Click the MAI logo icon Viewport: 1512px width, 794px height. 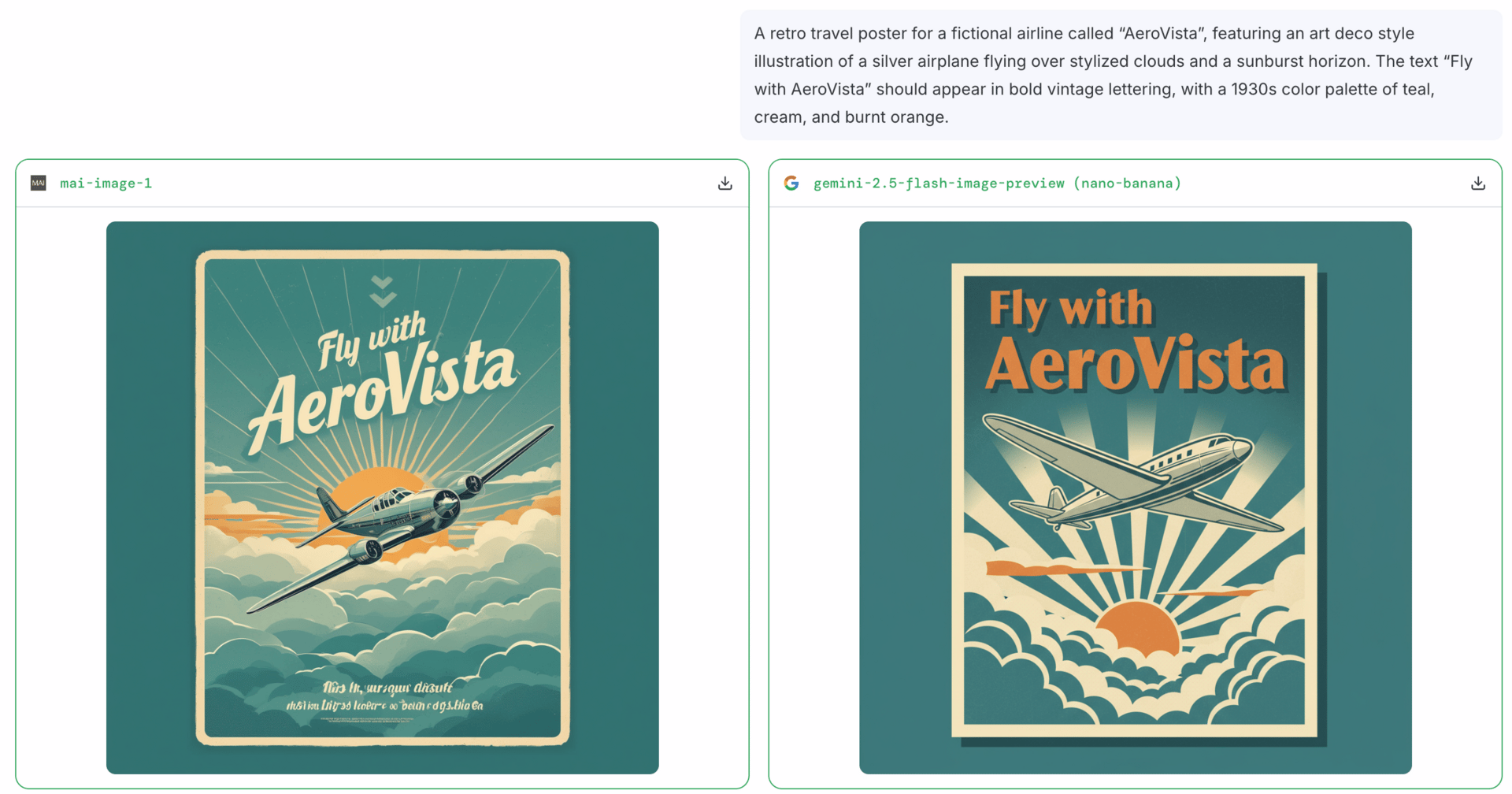[x=39, y=184]
